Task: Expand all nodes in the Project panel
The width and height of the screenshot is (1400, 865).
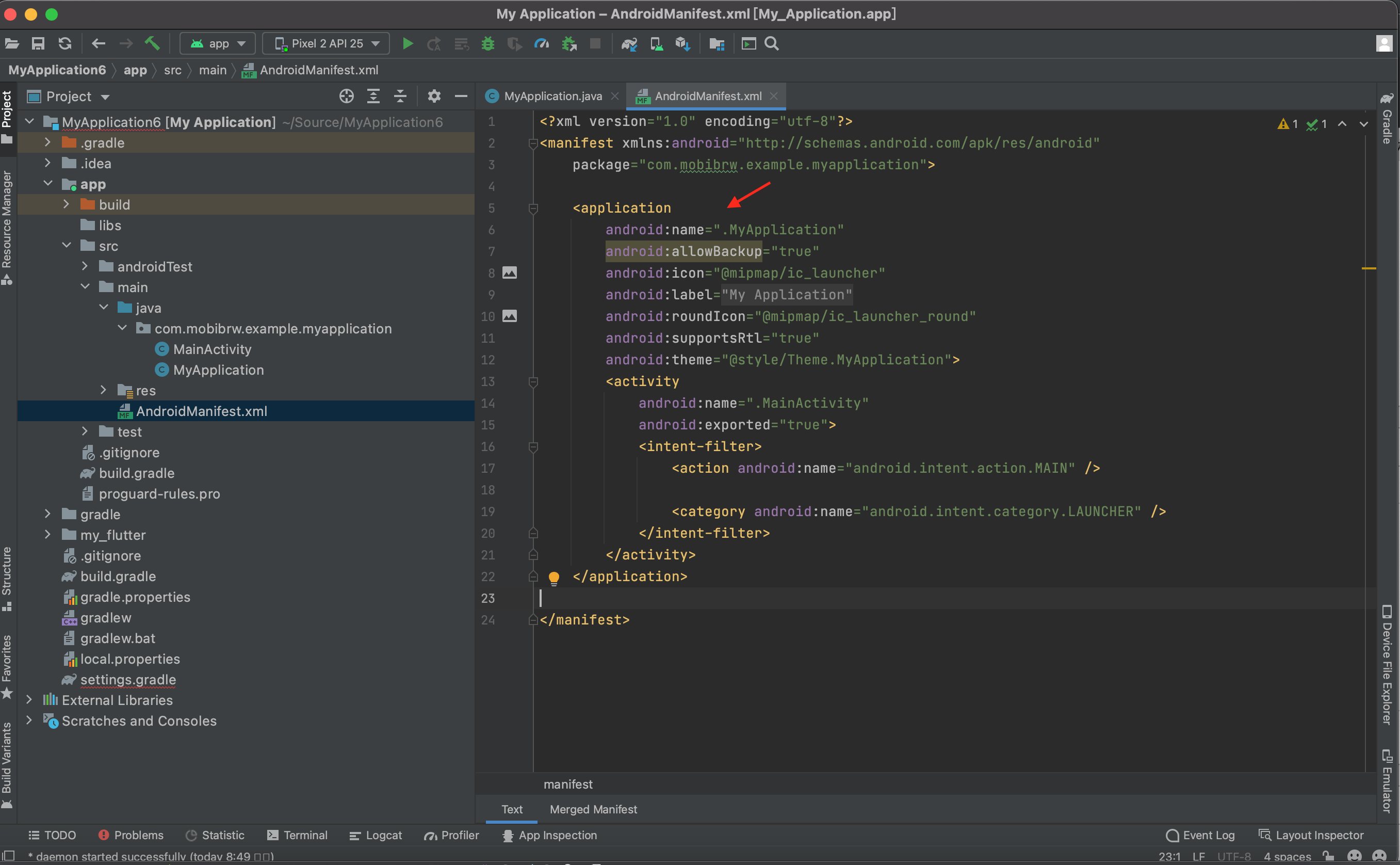Action: (x=373, y=96)
